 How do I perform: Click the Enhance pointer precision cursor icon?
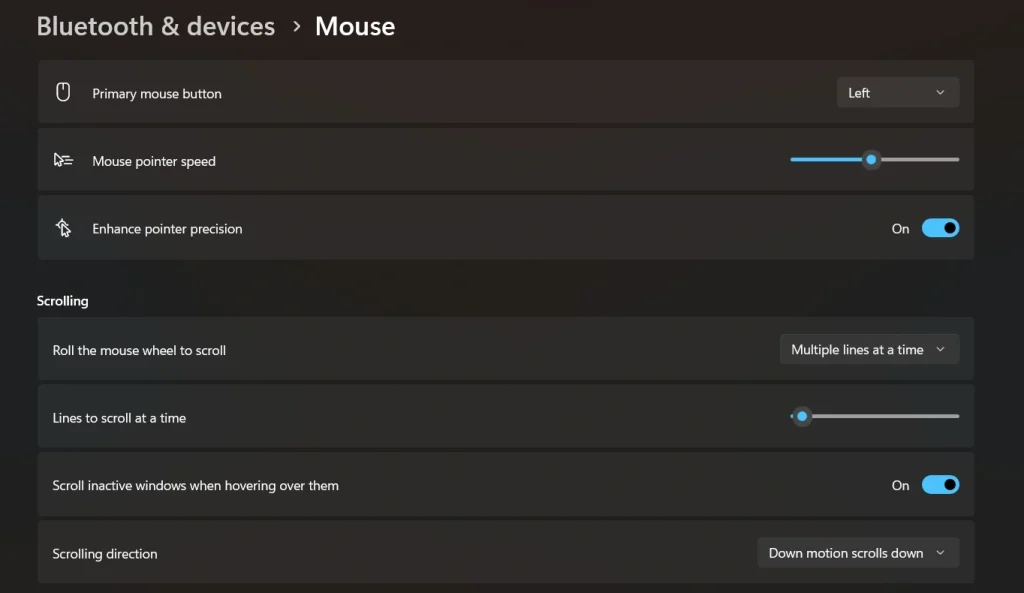(63, 228)
